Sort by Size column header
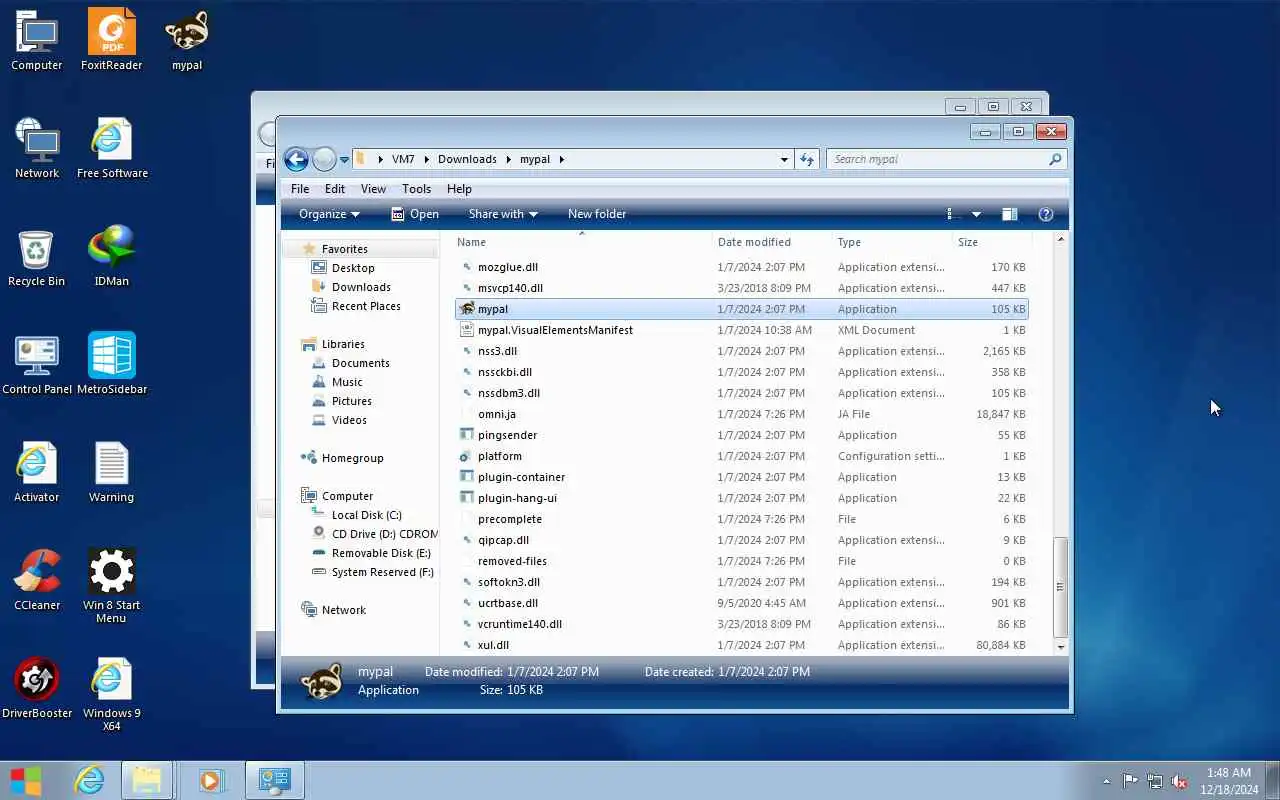The height and width of the screenshot is (800, 1280). [x=991, y=242]
